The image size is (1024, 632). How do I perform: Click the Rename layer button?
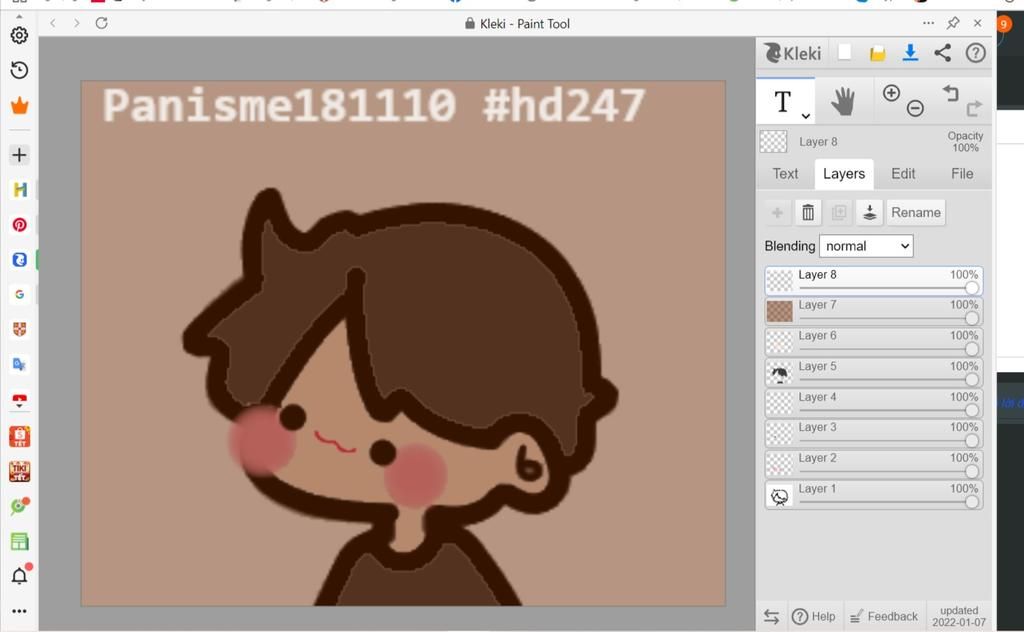[916, 212]
